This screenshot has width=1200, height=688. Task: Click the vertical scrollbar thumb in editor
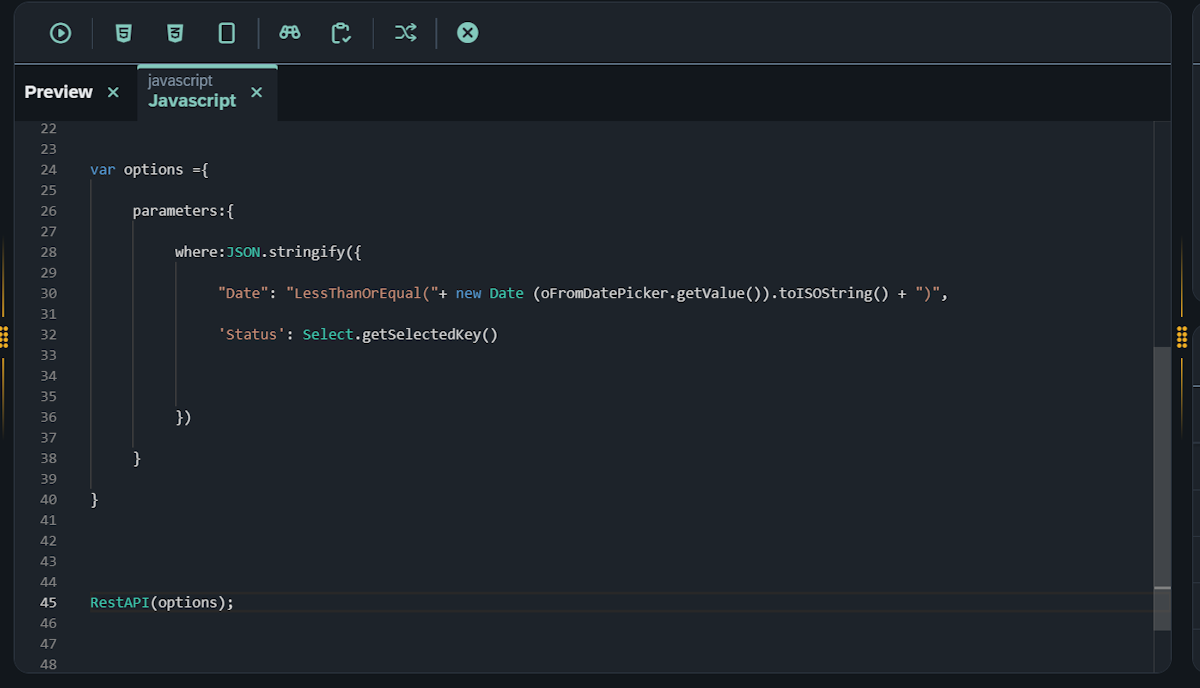tap(1162, 488)
